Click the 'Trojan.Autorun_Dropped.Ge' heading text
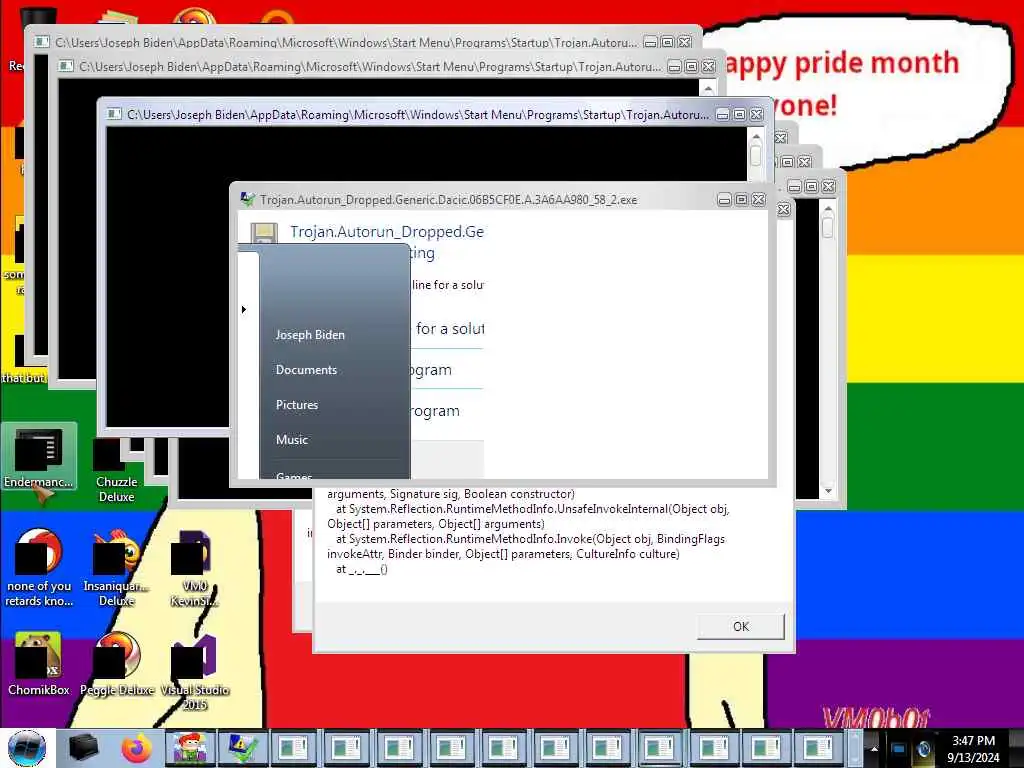 387,232
